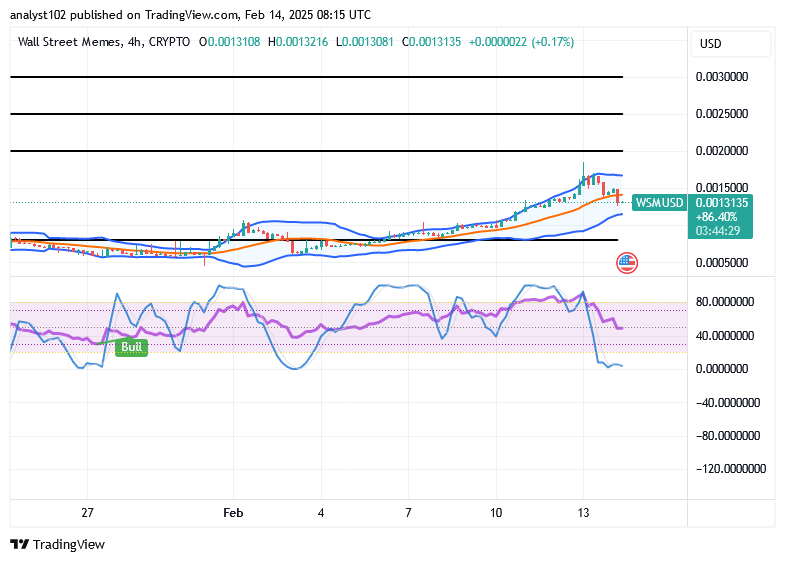Click the 03:44:29 countdown timer
This screenshot has height=562, width=785.
(717, 231)
